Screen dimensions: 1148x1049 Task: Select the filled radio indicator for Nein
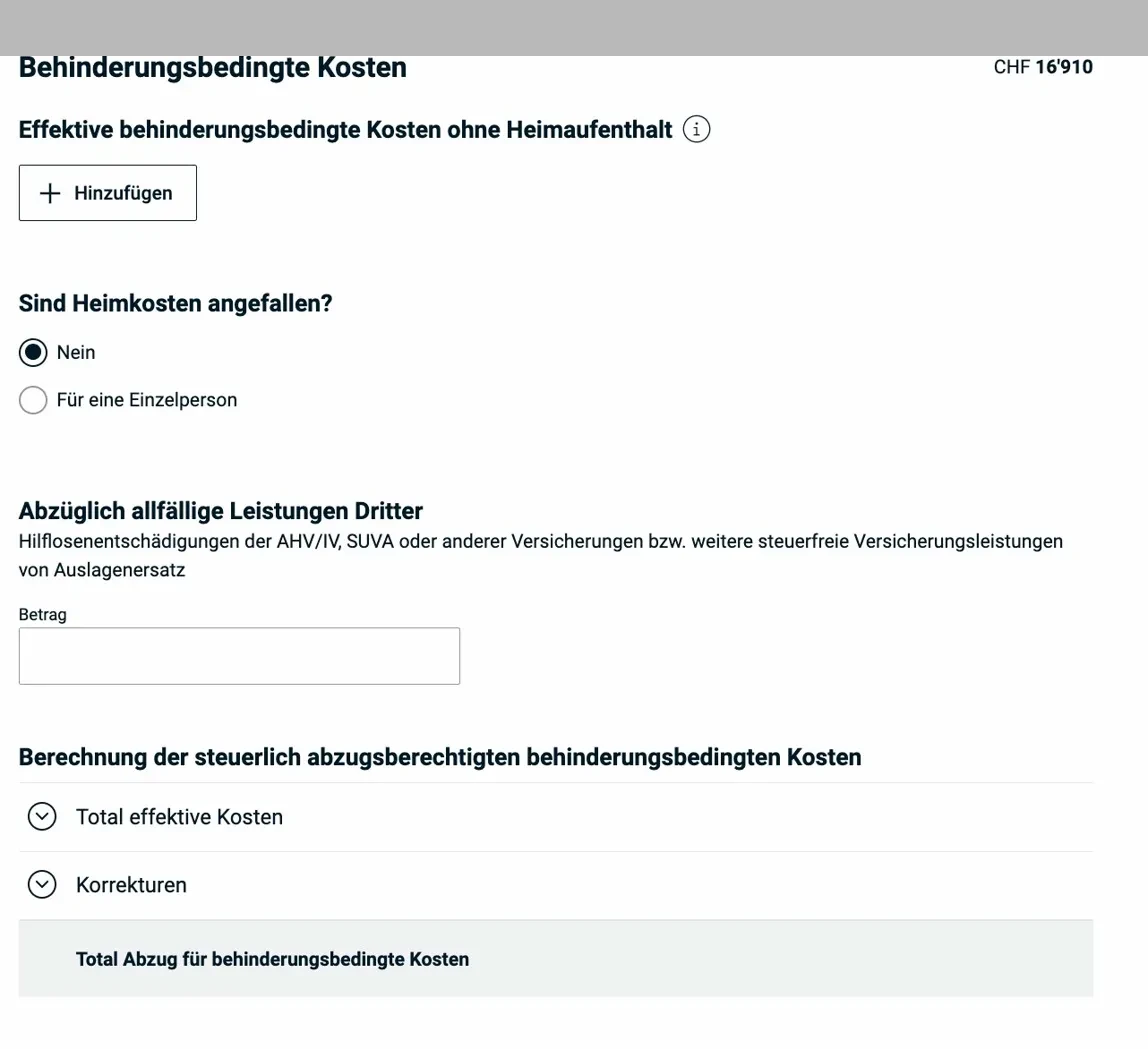coord(32,351)
